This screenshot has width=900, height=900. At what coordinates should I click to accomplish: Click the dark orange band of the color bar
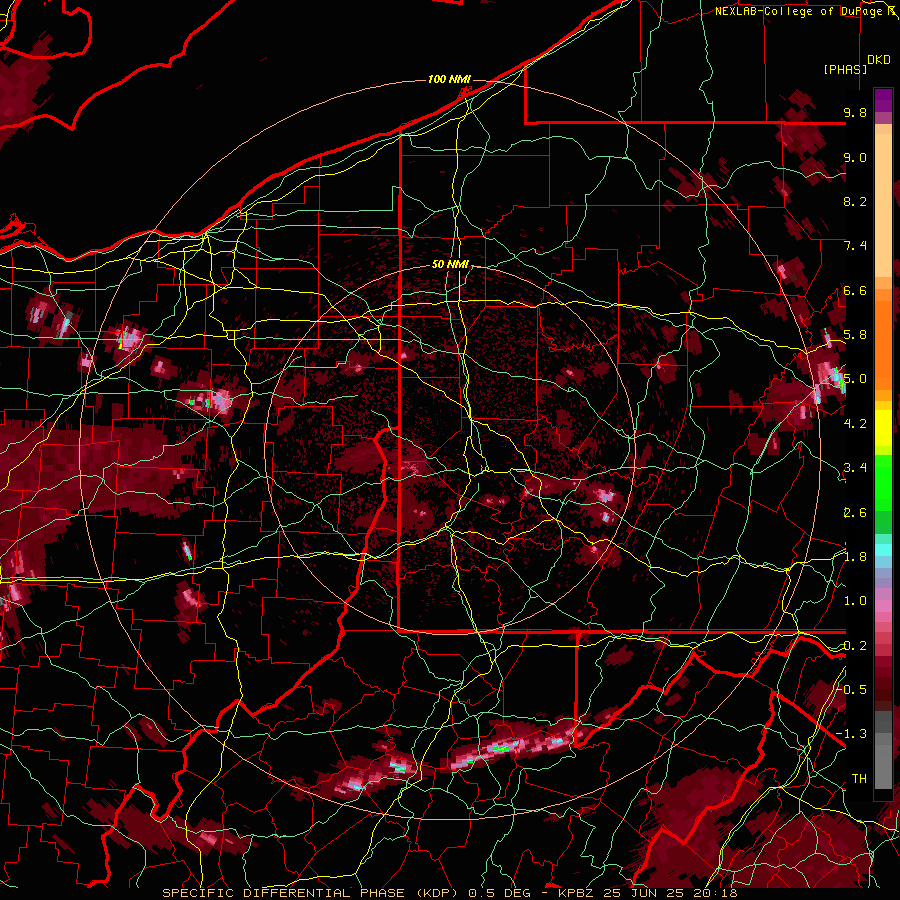point(883,344)
